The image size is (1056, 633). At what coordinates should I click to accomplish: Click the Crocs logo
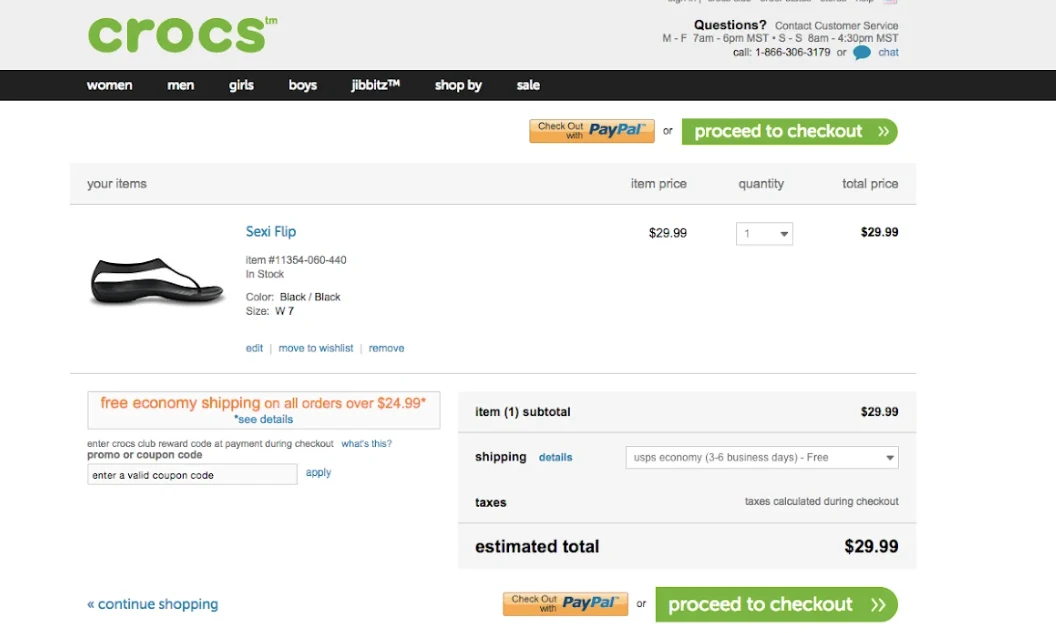click(178, 35)
